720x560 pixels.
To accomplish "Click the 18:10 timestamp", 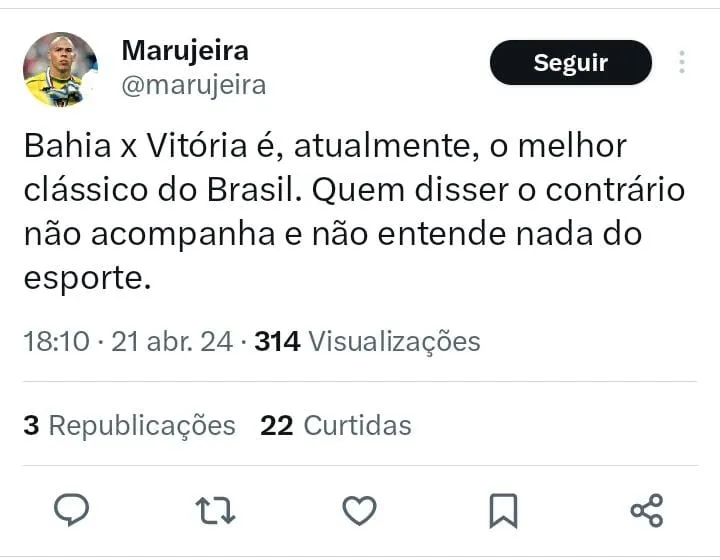I will click(56, 341).
